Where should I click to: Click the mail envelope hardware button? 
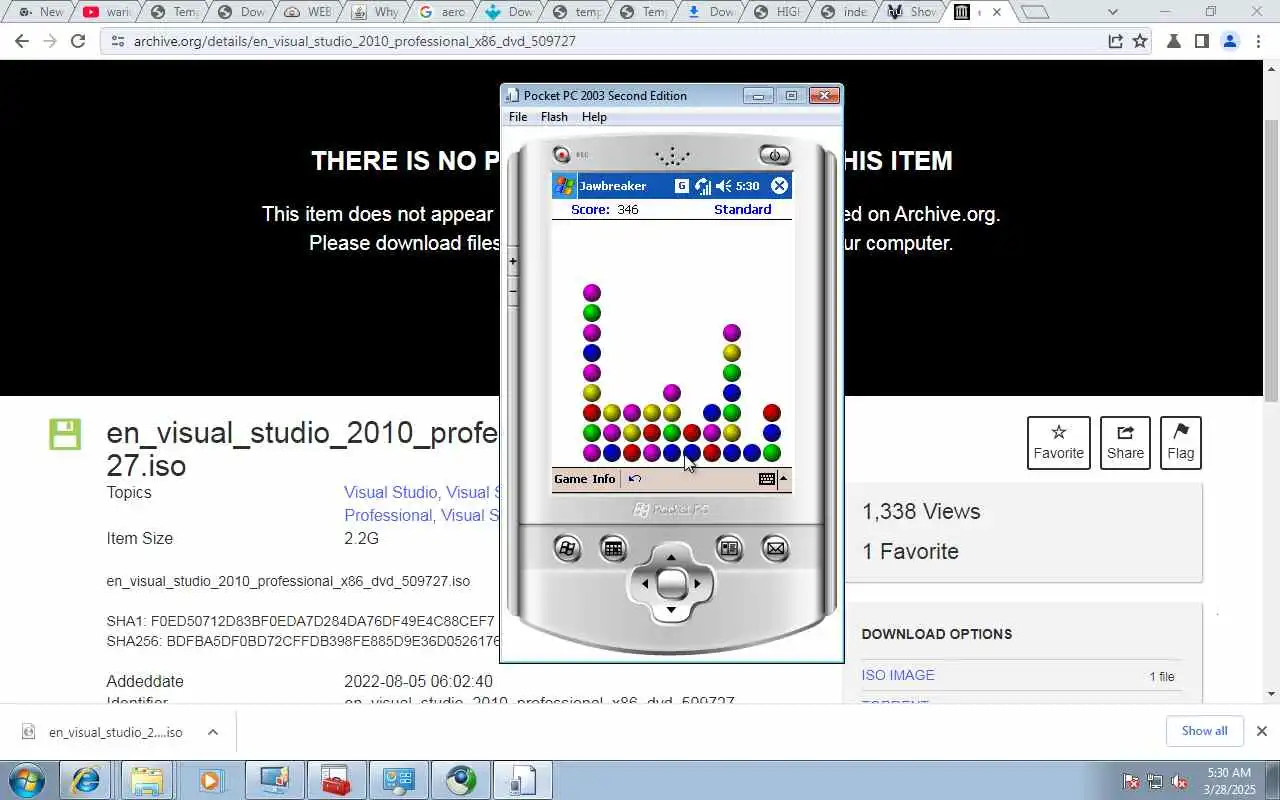pyautogui.click(x=775, y=548)
